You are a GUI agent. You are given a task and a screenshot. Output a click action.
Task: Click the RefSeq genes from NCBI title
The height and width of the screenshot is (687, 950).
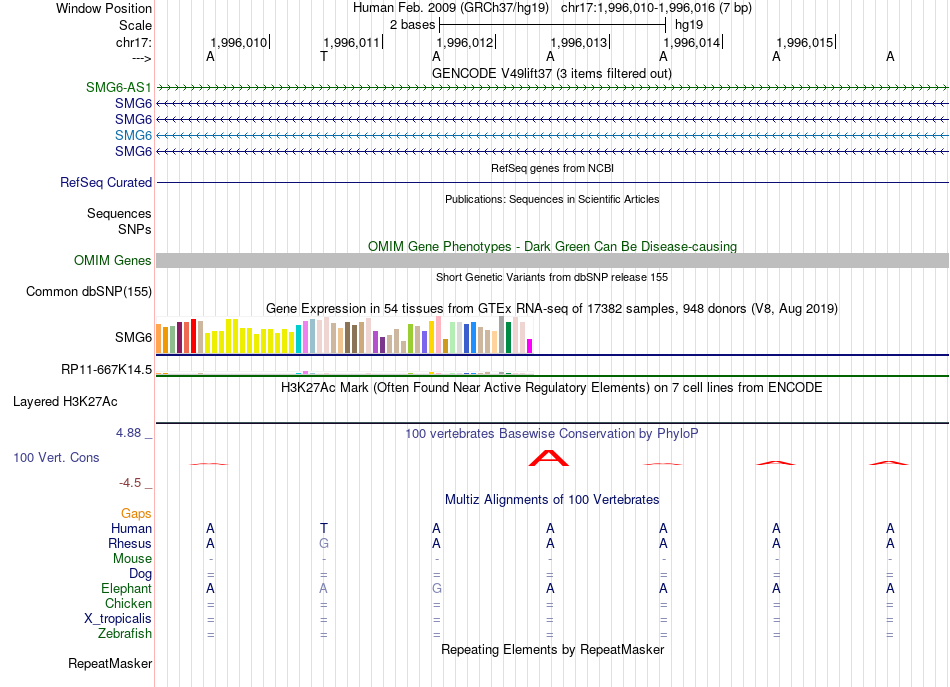[552, 168]
